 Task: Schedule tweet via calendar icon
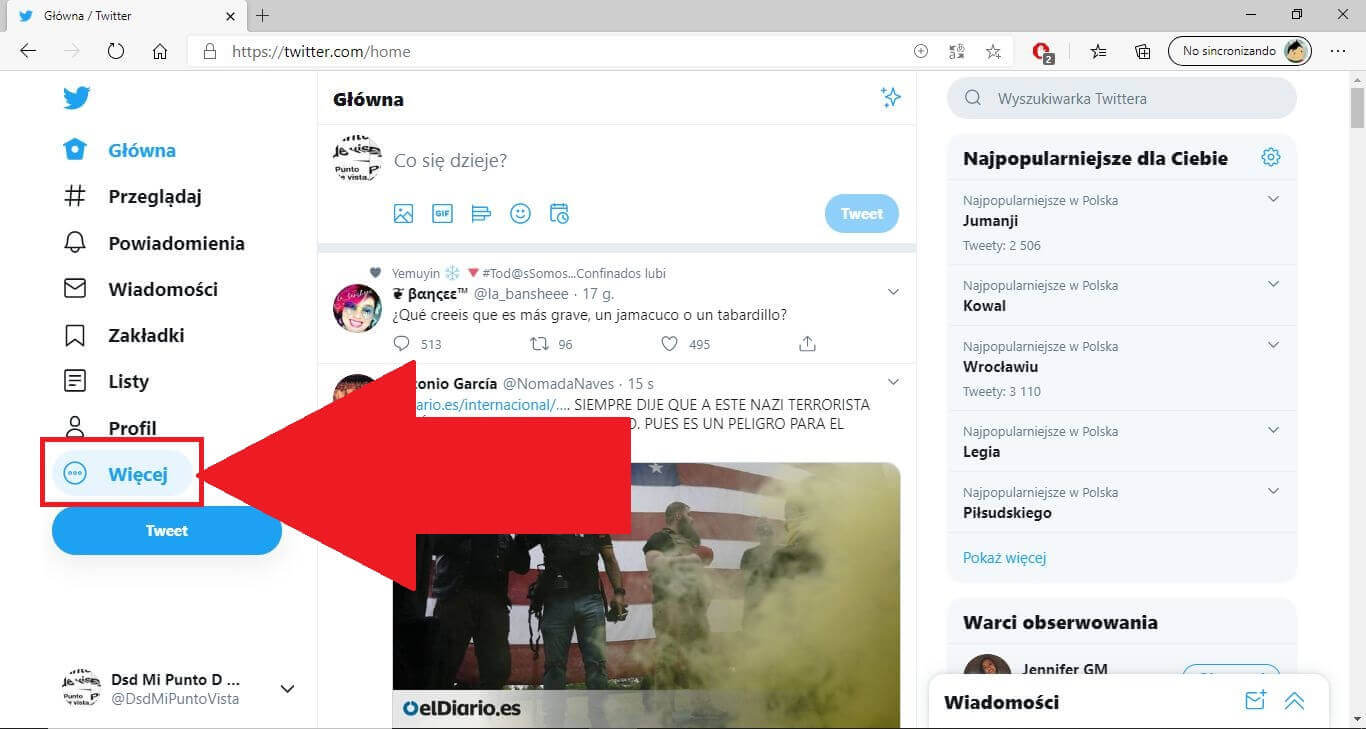pyautogui.click(x=559, y=213)
